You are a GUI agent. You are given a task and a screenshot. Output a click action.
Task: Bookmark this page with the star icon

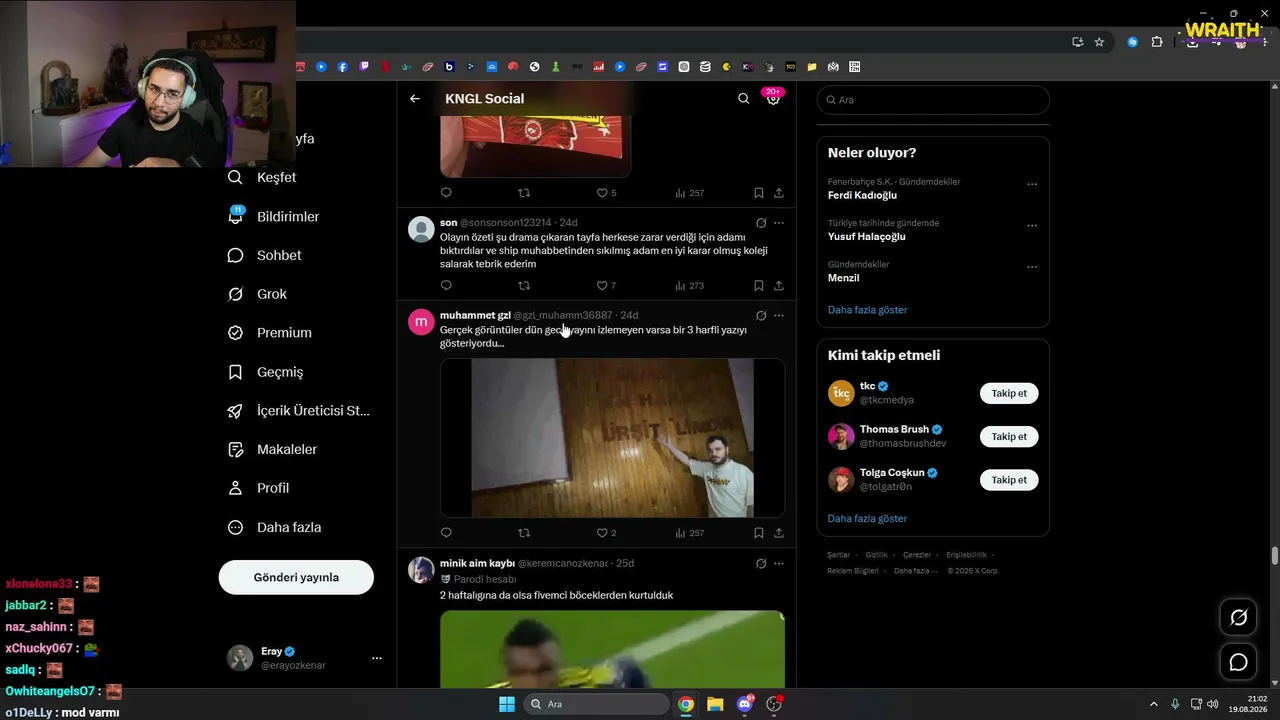(x=1099, y=42)
